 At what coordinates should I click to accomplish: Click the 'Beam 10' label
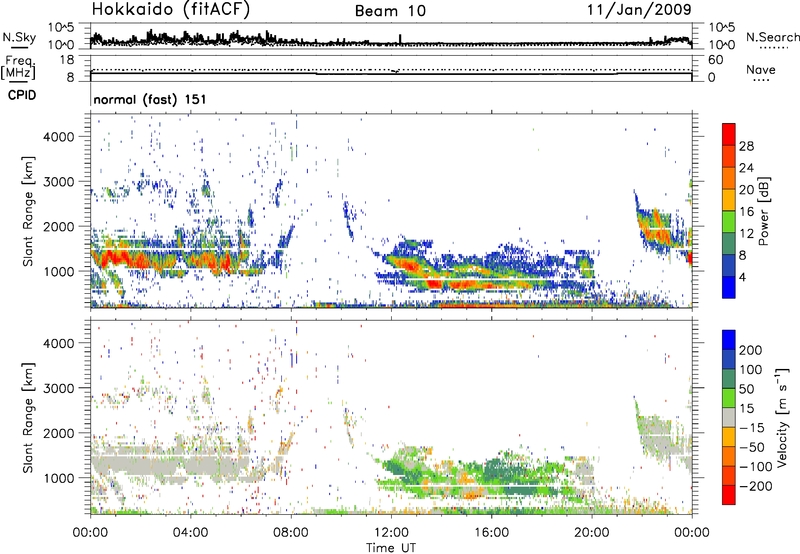390,11
